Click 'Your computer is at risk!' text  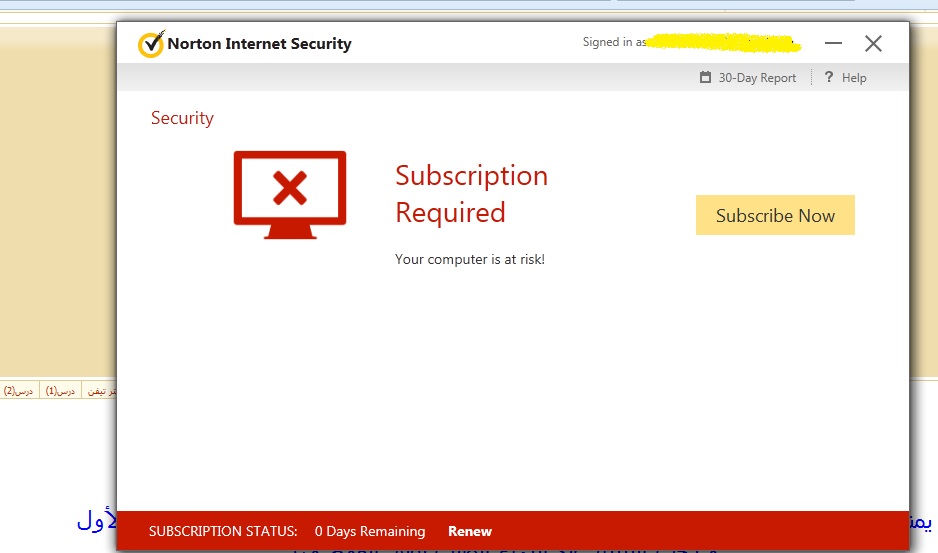click(x=470, y=260)
